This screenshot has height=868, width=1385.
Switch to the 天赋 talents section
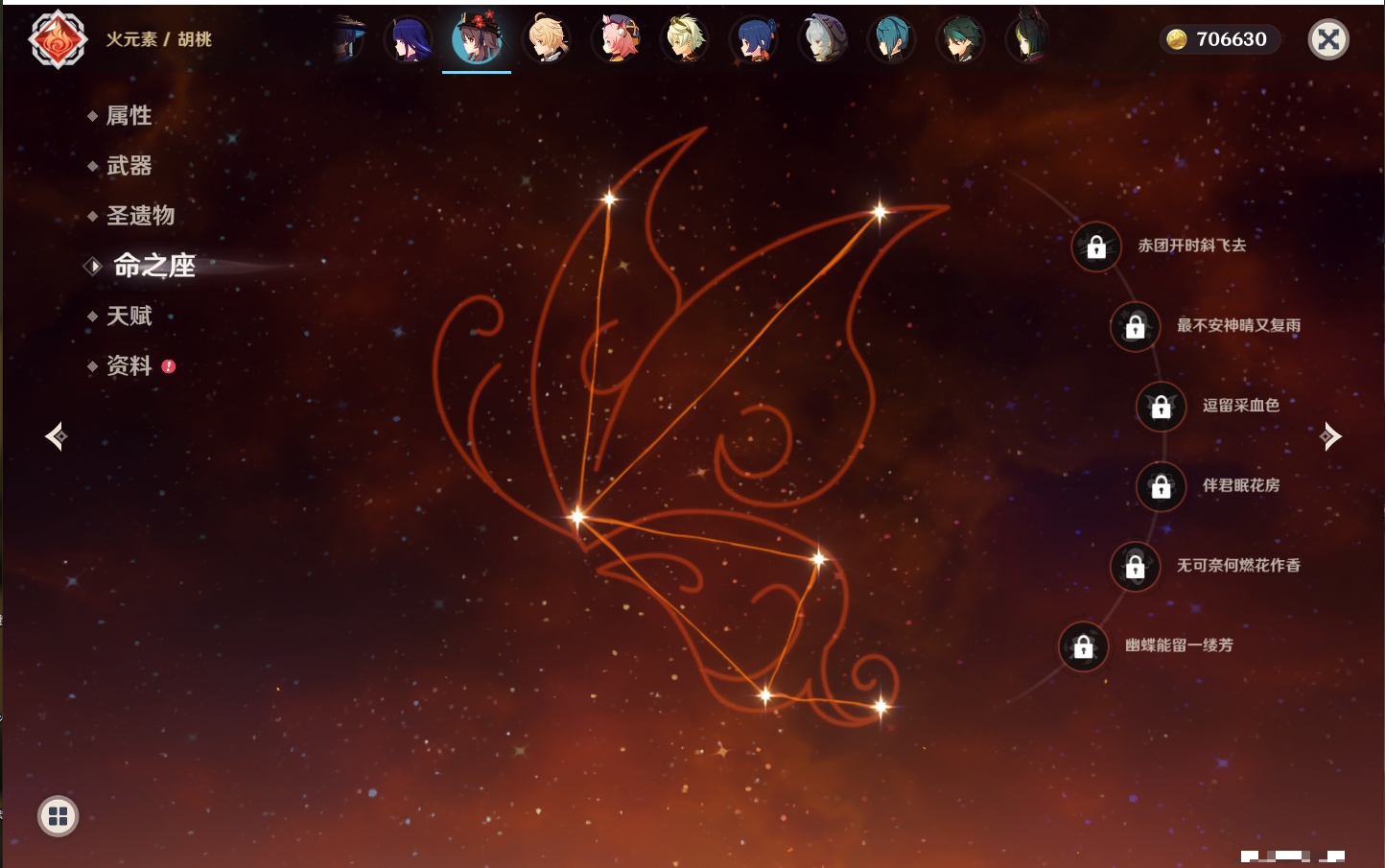click(129, 316)
